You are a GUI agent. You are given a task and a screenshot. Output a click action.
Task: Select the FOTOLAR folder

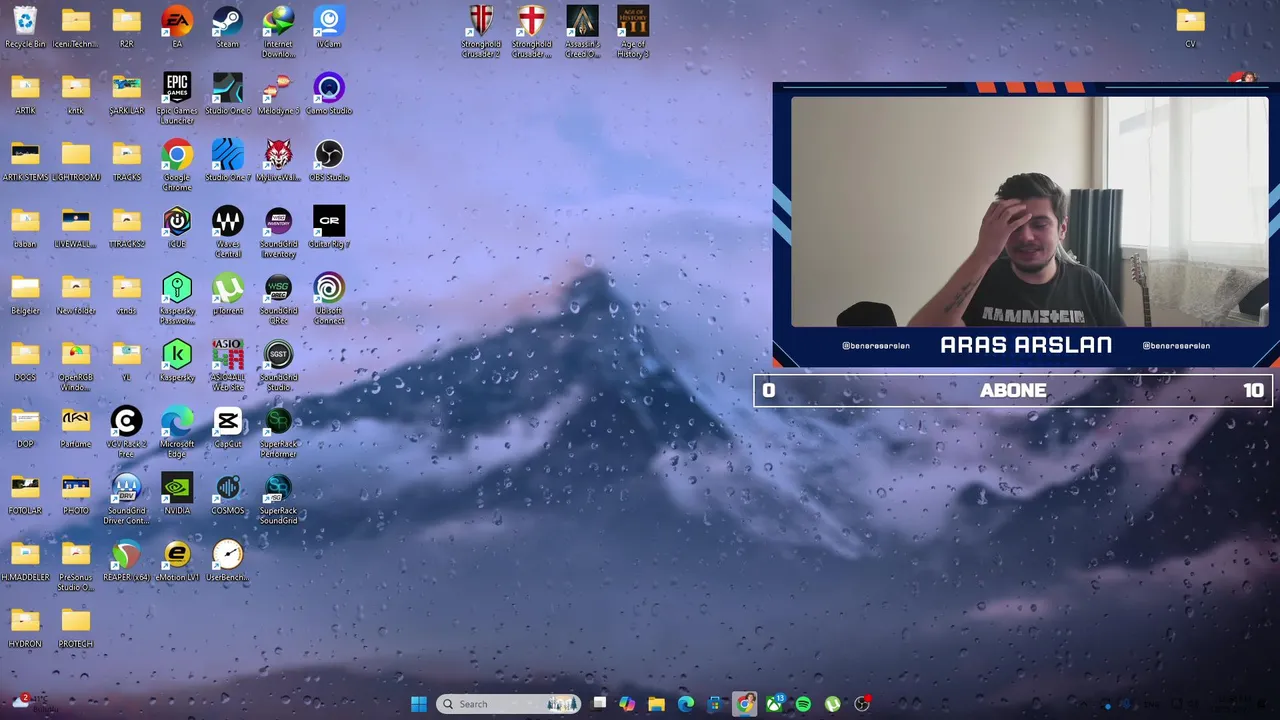25,494
